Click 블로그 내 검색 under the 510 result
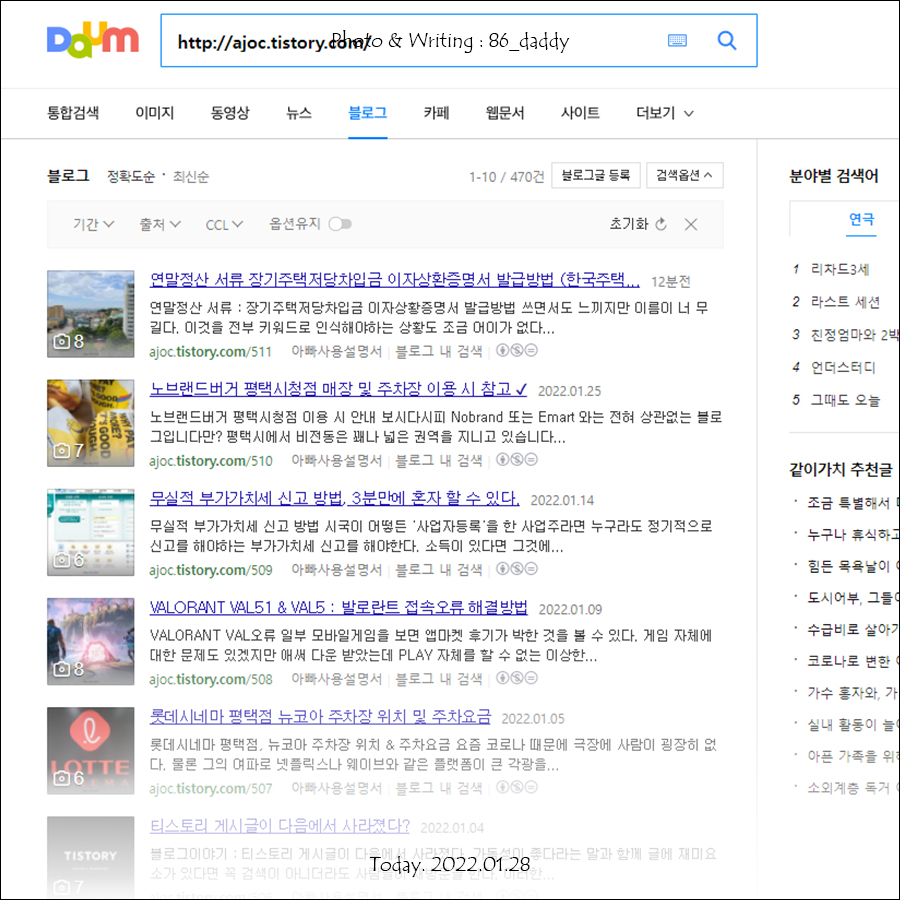 click(x=439, y=460)
